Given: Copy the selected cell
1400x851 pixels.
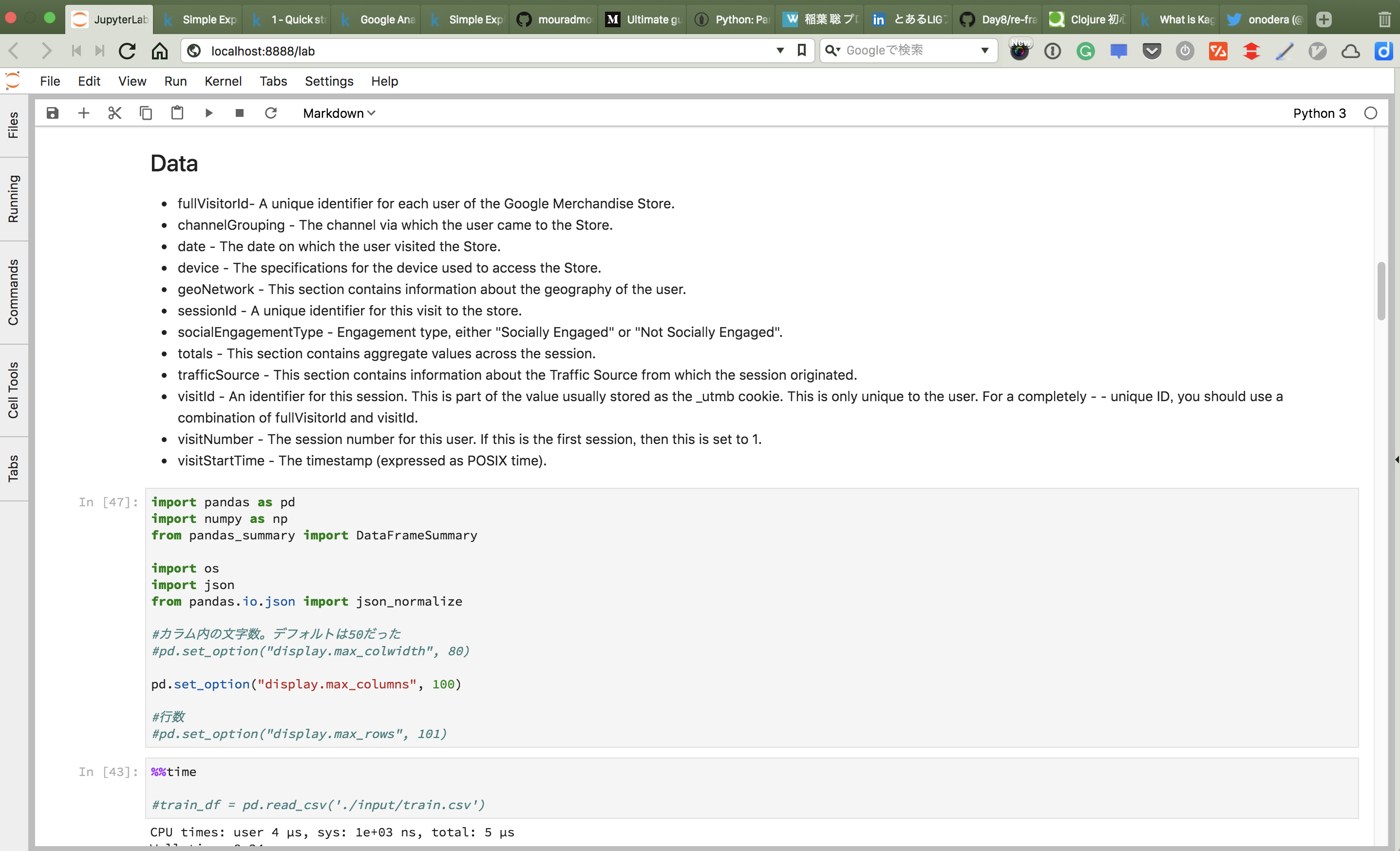Looking at the screenshot, I should click(146, 112).
